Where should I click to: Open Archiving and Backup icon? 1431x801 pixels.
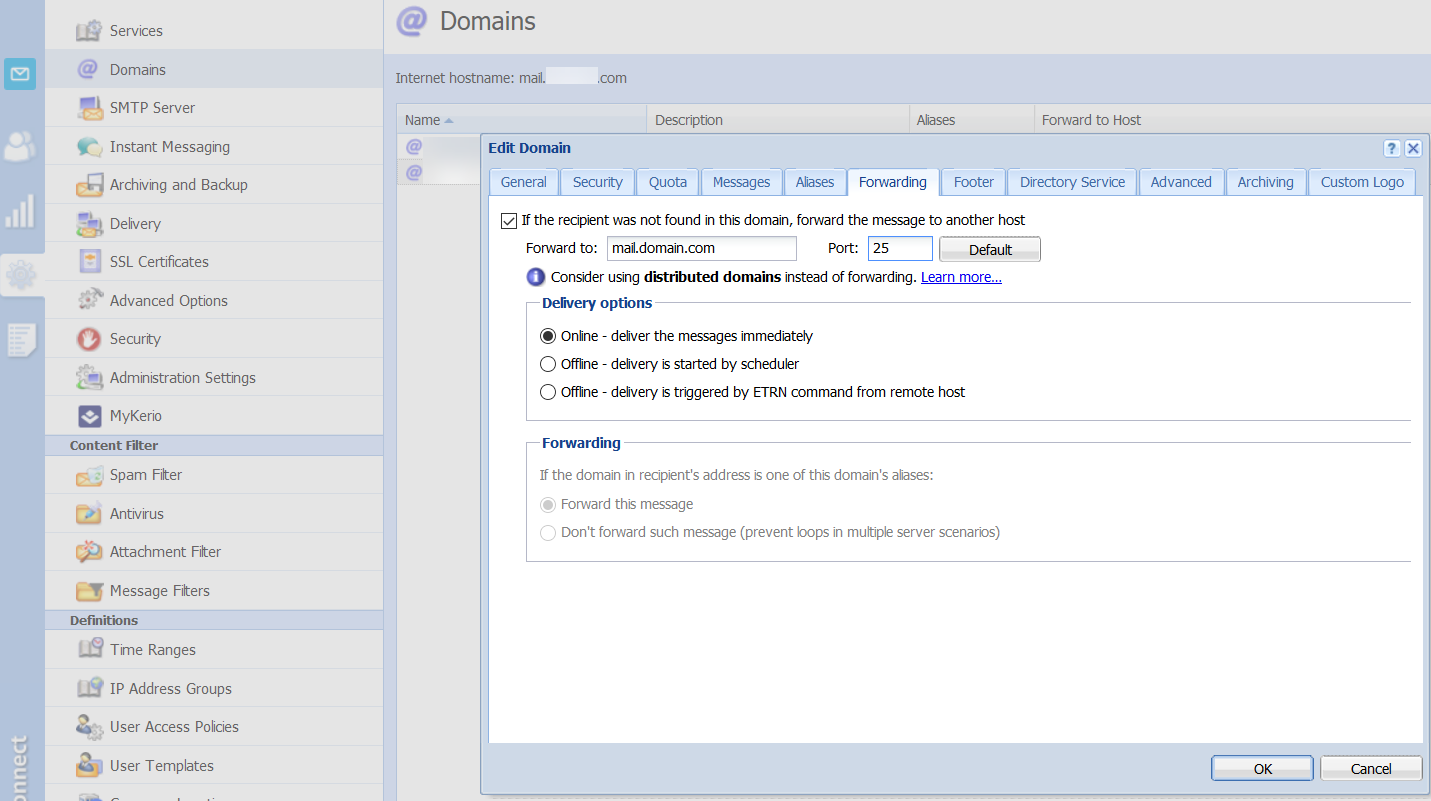[x=89, y=185]
